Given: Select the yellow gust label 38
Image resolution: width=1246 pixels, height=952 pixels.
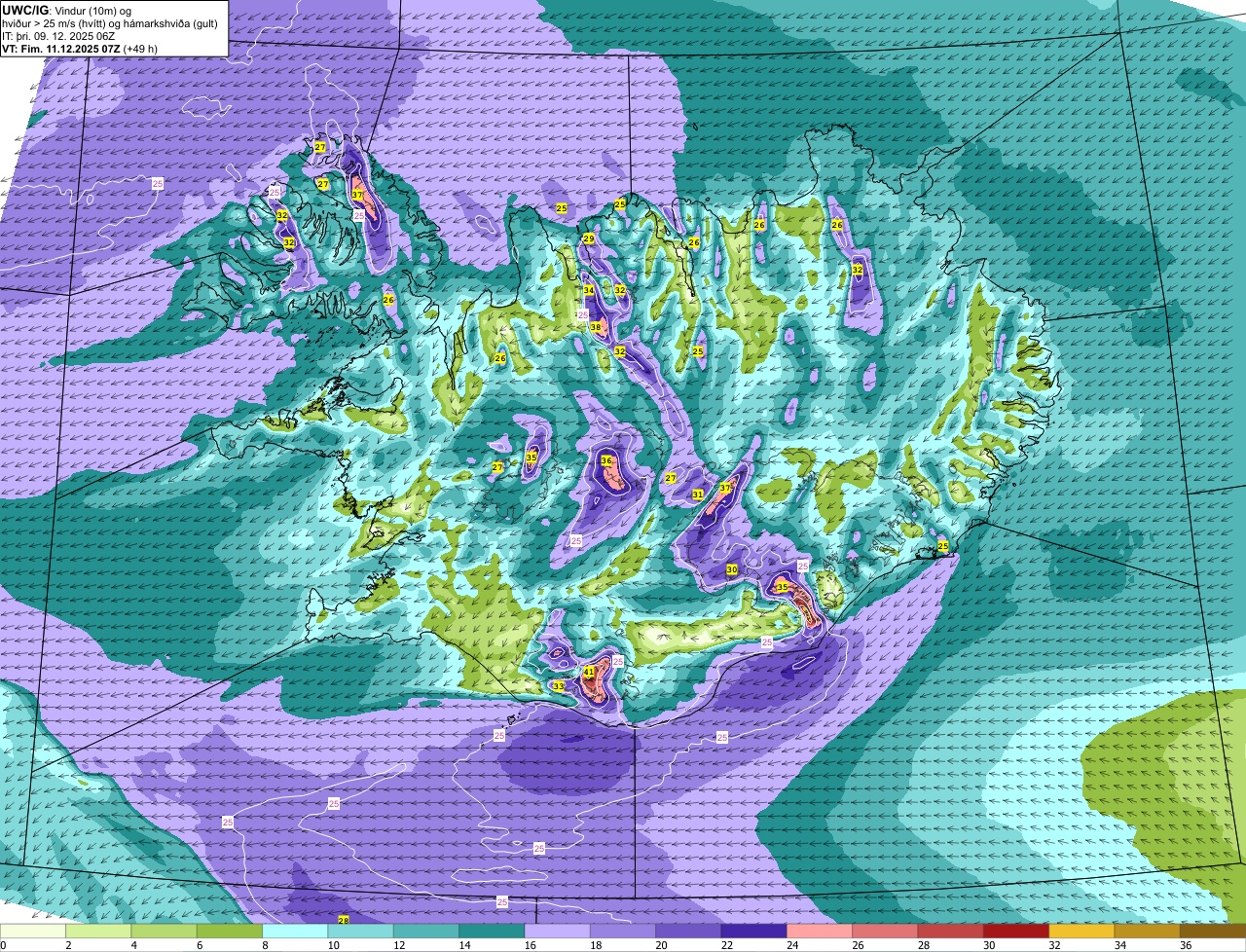Looking at the screenshot, I should (596, 327).
